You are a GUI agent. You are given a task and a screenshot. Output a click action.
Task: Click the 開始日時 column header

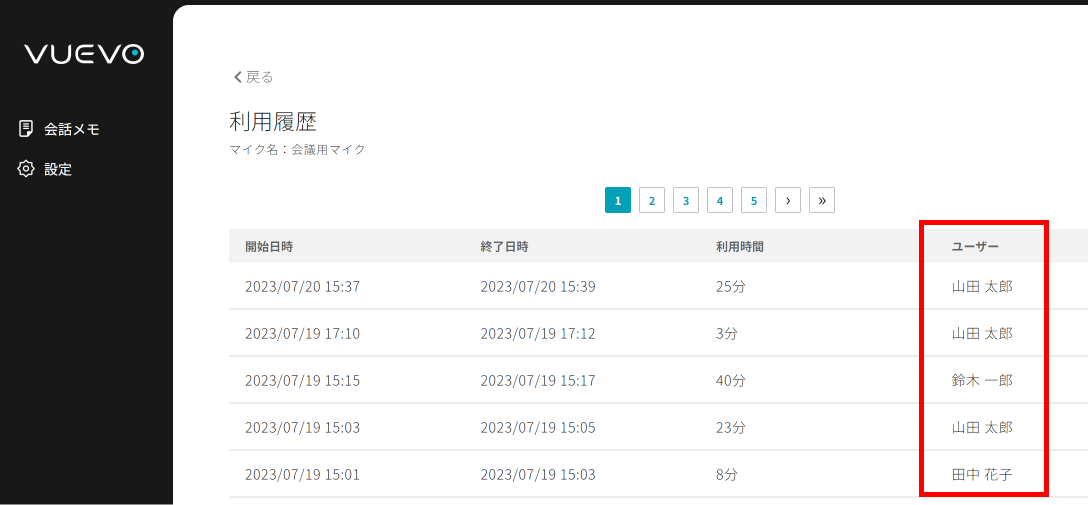point(269,246)
